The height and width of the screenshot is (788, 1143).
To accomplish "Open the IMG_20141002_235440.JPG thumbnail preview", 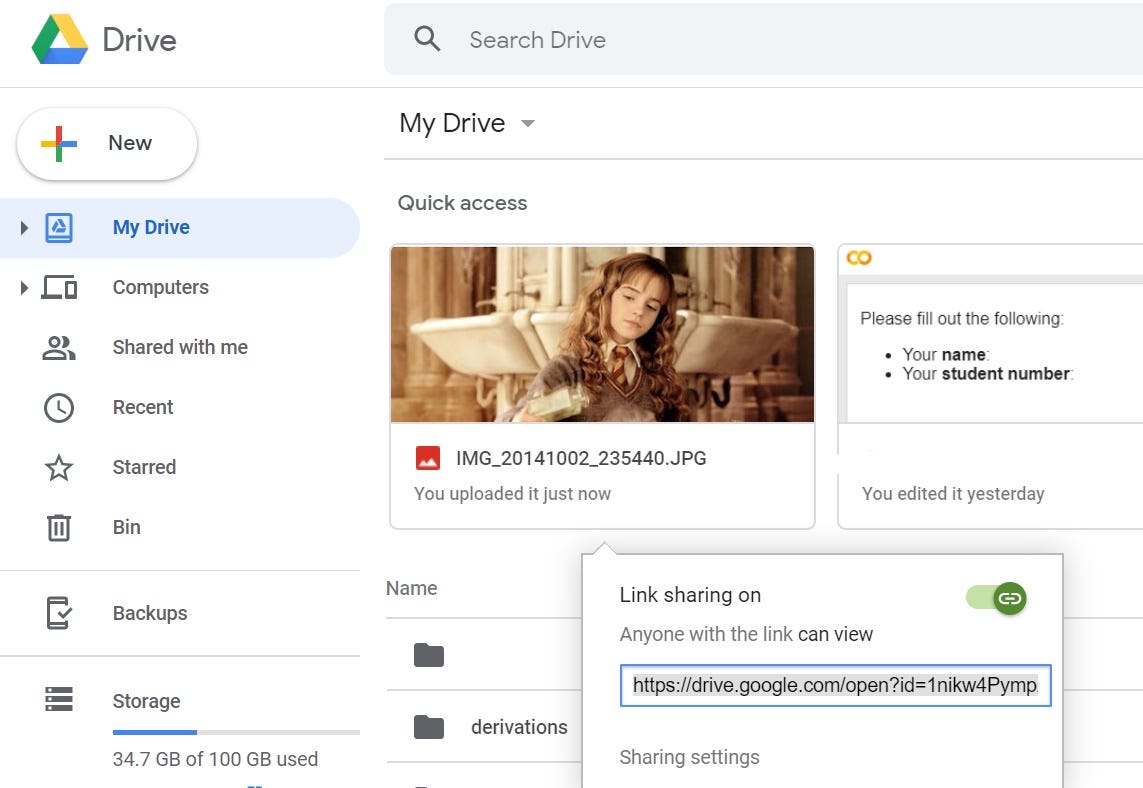I will point(602,334).
